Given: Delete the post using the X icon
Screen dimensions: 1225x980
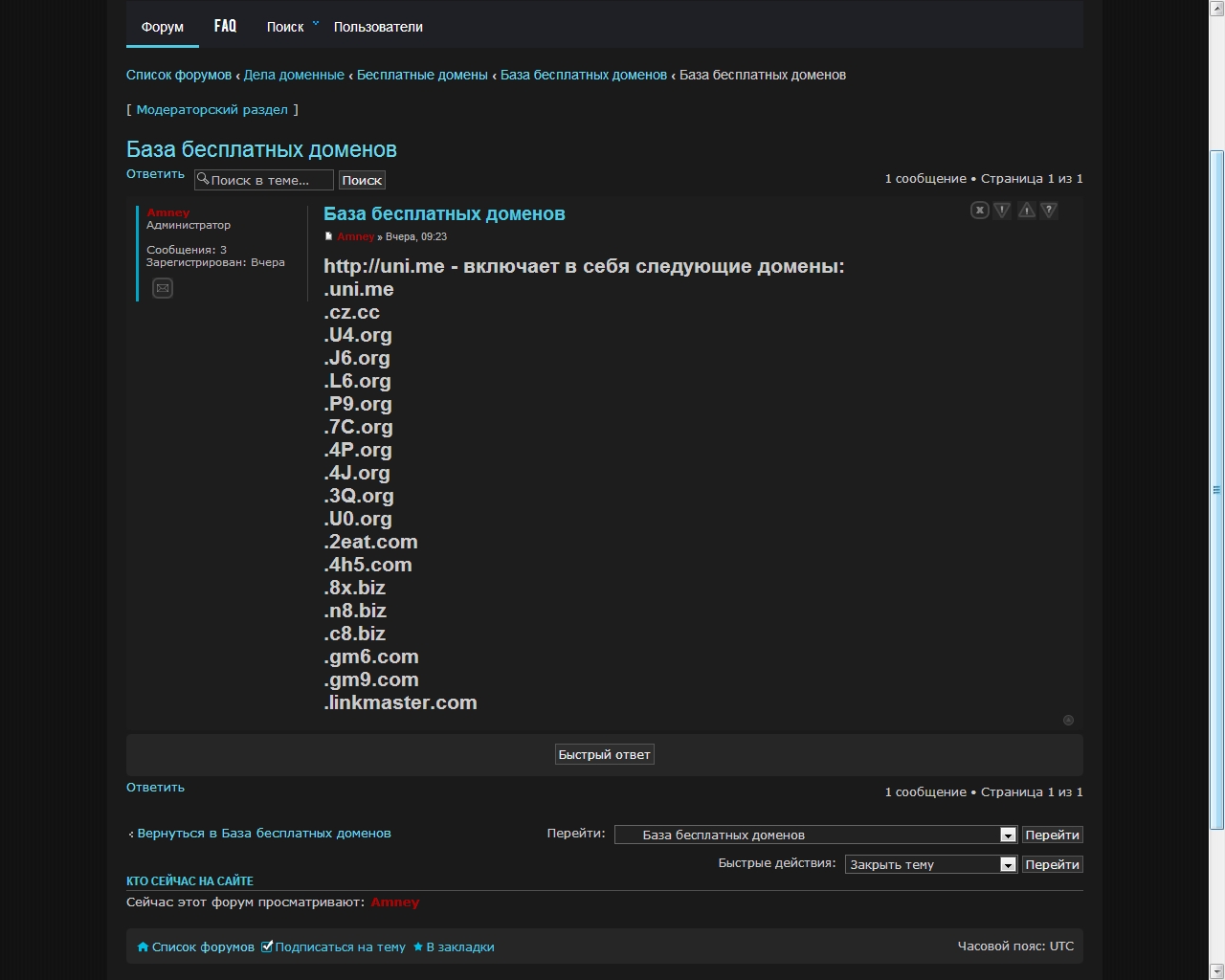Looking at the screenshot, I should point(979,211).
